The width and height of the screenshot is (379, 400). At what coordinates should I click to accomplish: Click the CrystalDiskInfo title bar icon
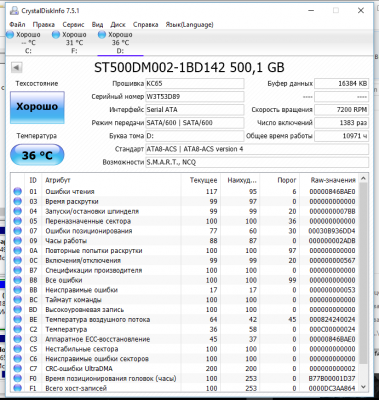pos(14,10)
